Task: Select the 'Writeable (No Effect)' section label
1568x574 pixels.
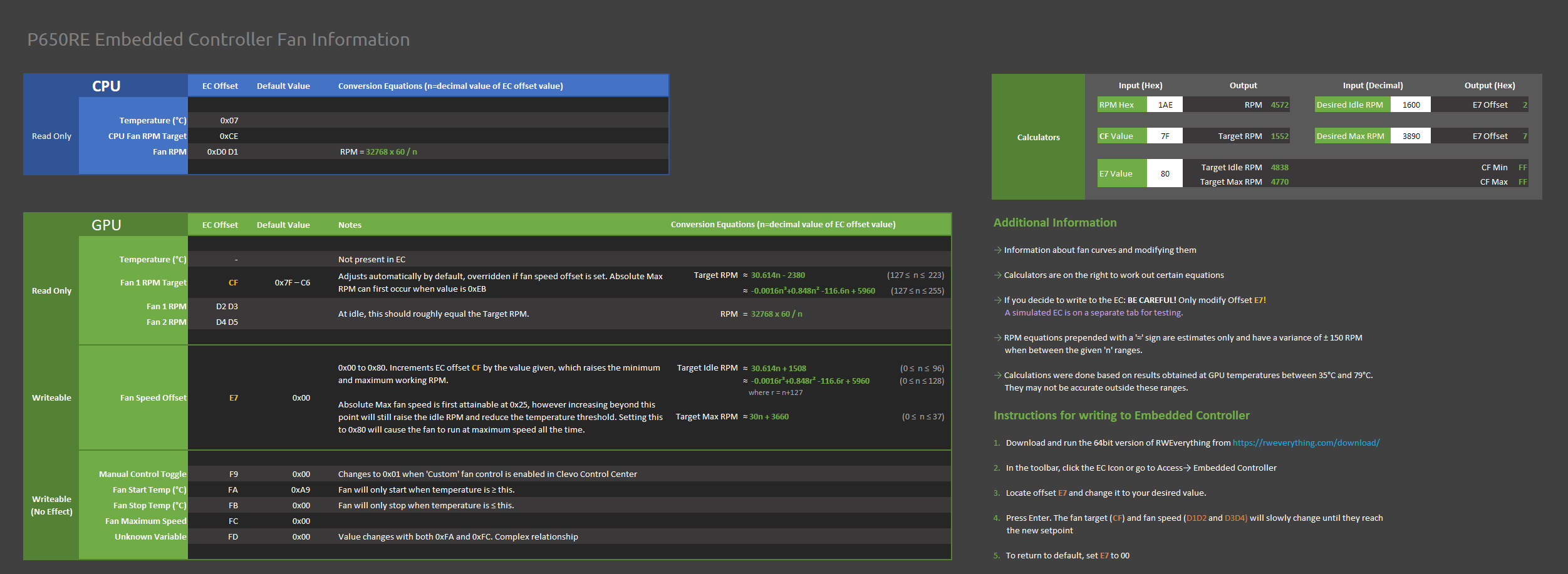Action: pyautogui.click(x=51, y=505)
